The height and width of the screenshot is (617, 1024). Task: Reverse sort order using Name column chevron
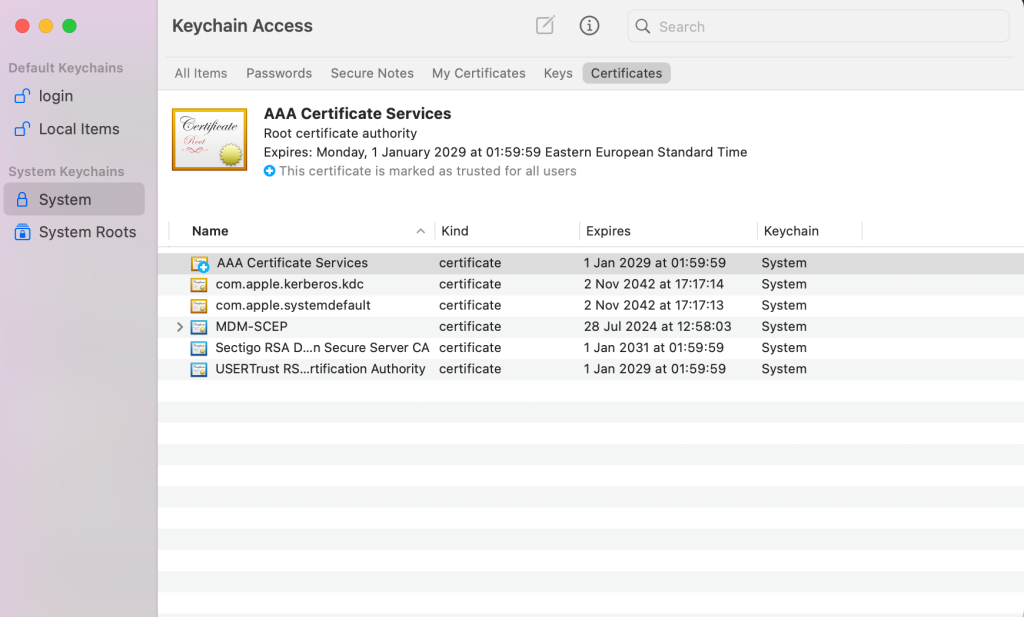point(421,231)
